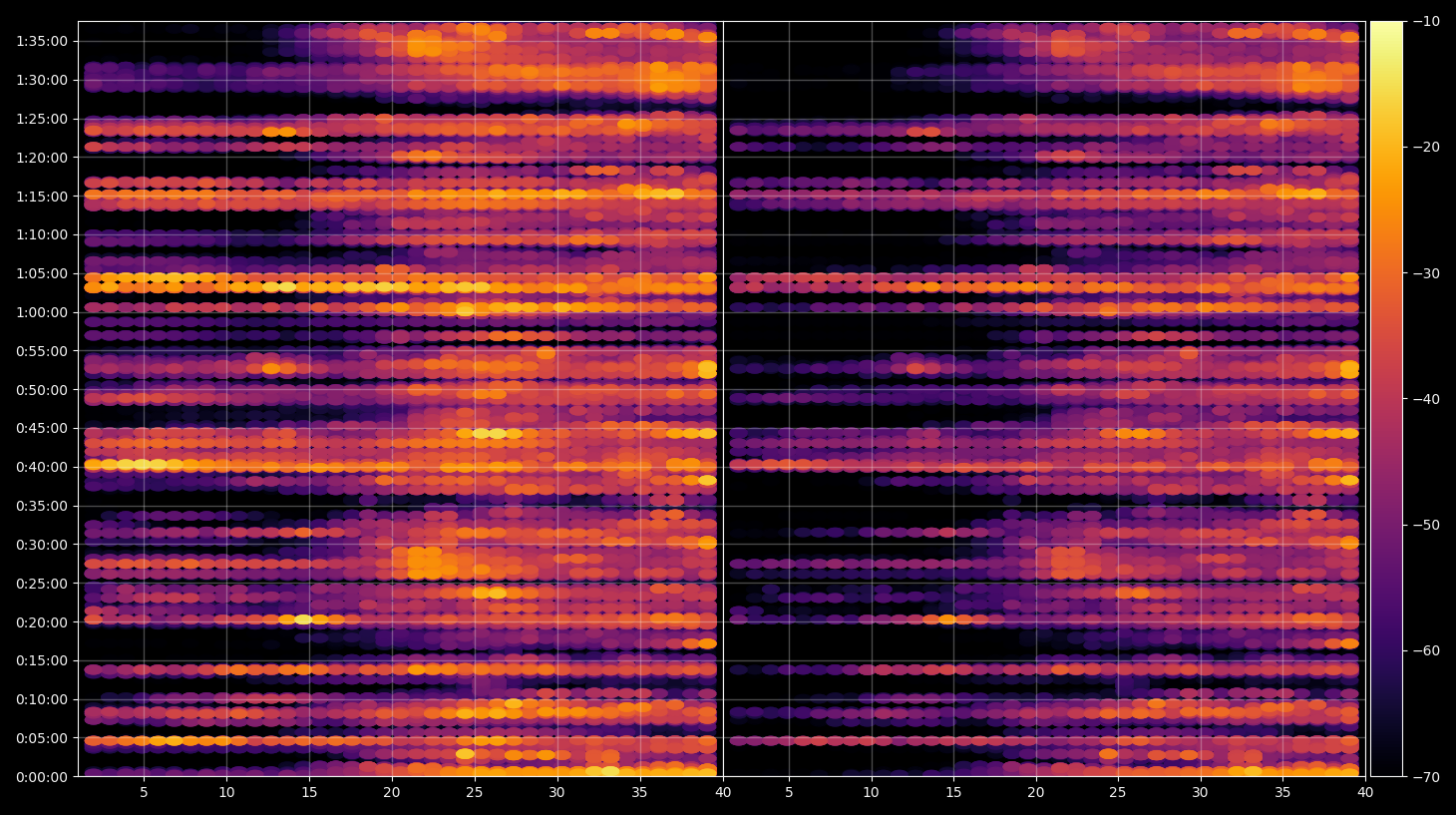The height and width of the screenshot is (815, 1456).
Task: Click the 0:05:00 time axis label
Action: pos(42,738)
